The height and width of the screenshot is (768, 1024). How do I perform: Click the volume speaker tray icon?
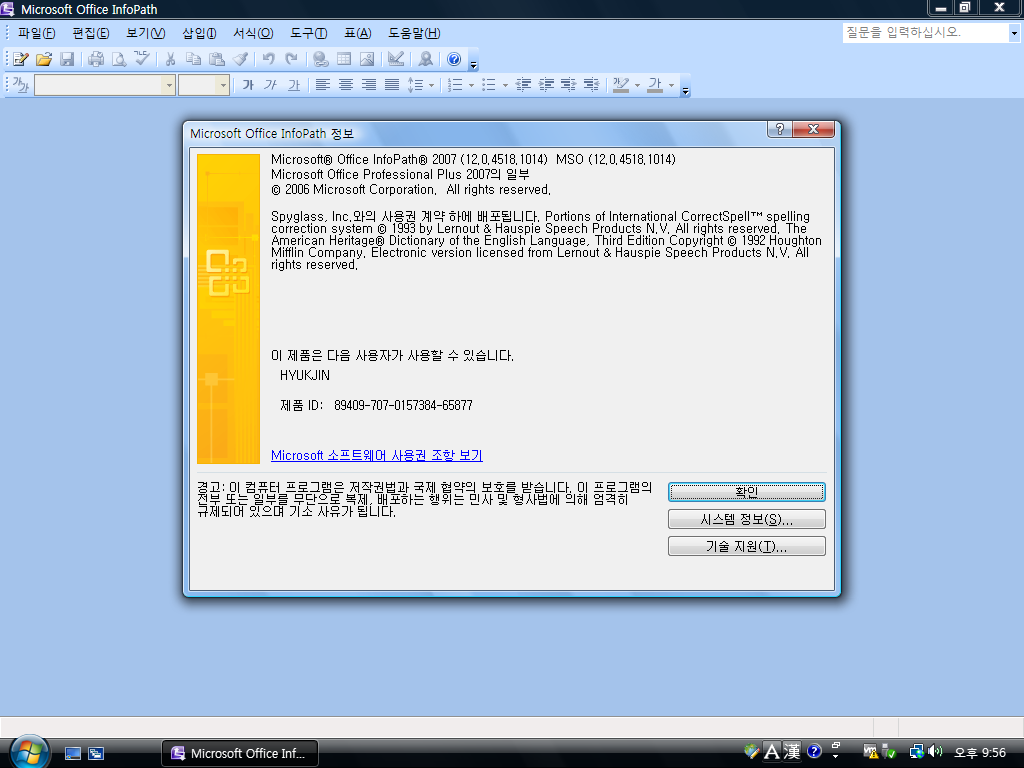point(936,752)
